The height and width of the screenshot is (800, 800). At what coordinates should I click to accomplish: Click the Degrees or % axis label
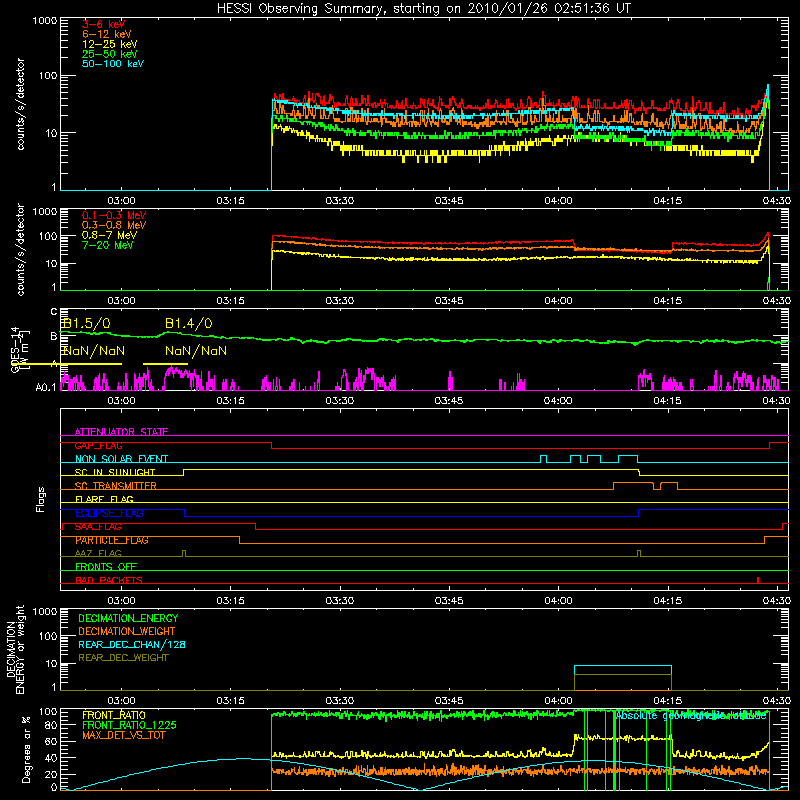pos(26,749)
